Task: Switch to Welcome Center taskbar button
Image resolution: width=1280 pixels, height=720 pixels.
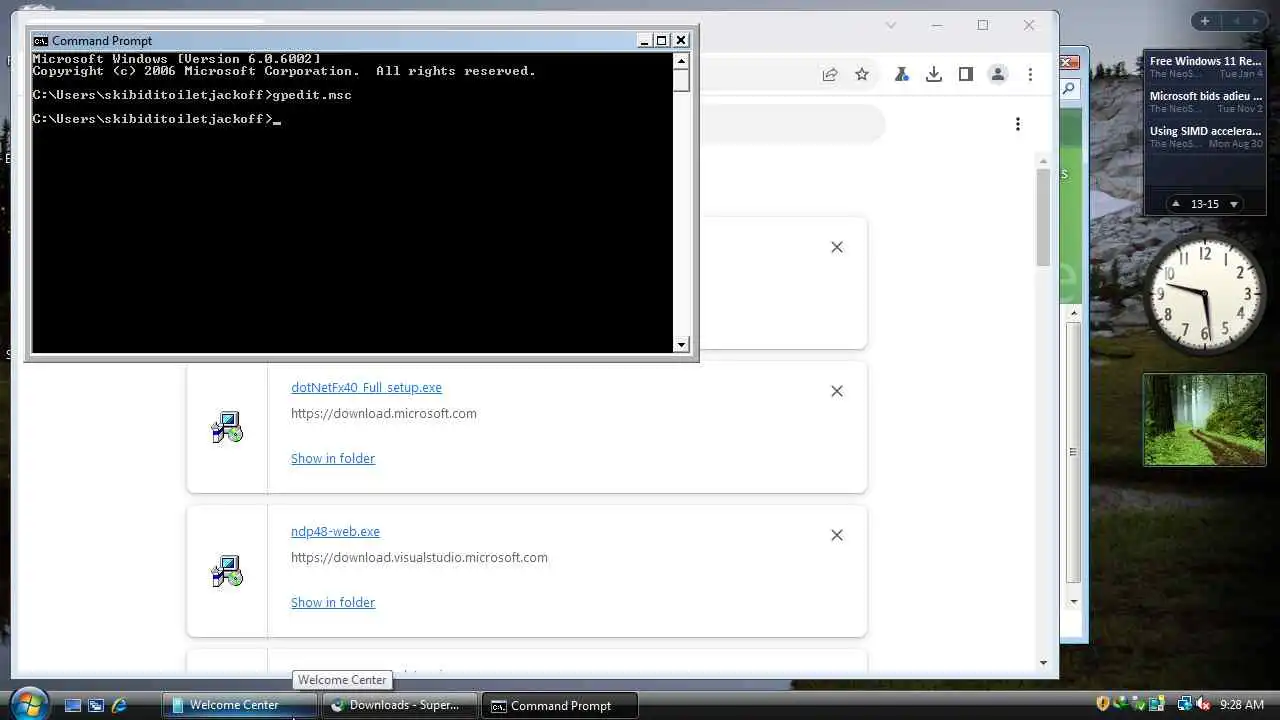Action: 239,705
